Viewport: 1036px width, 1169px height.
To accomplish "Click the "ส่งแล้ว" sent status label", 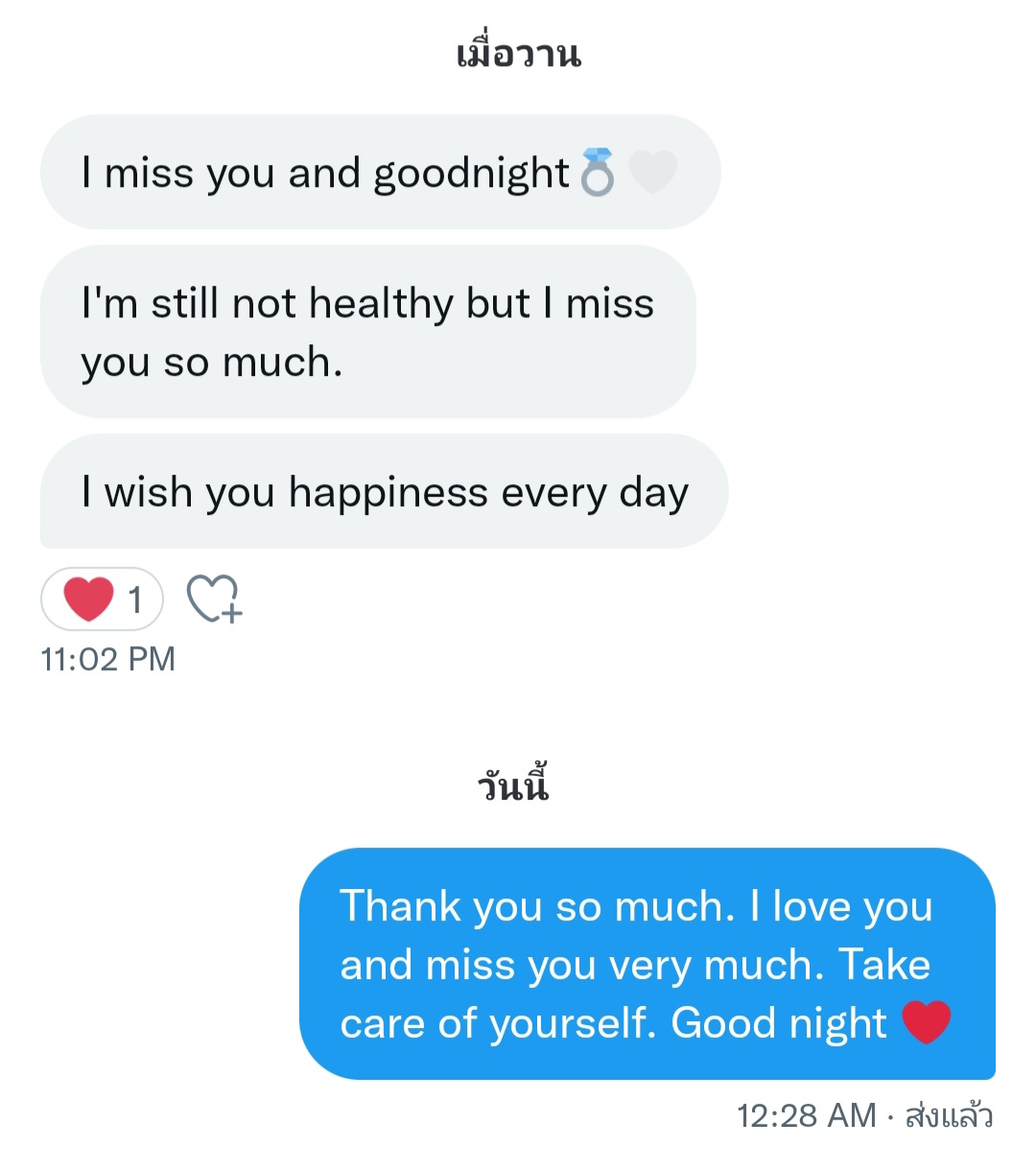I will coord(949,1115).
